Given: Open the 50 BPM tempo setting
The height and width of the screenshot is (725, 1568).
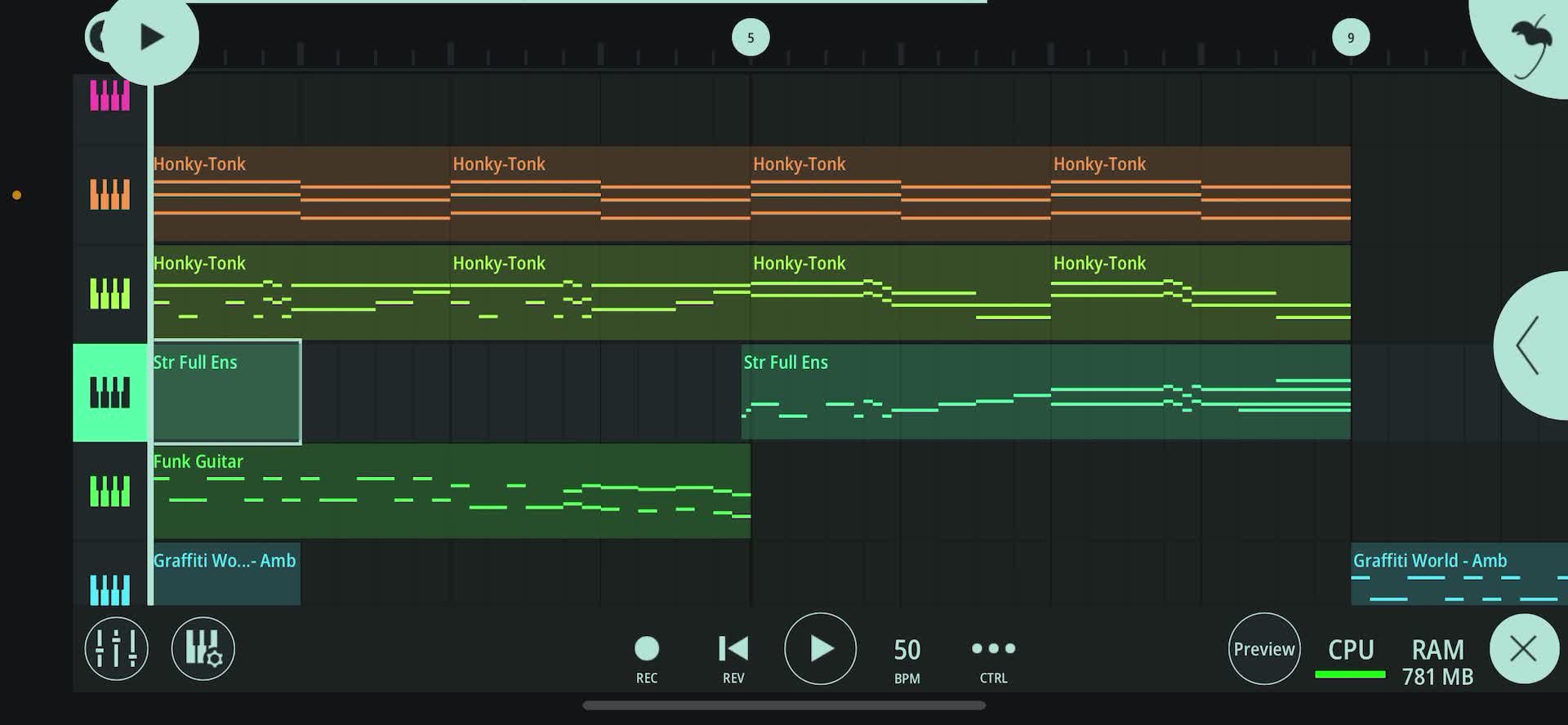Looking at the screenshot, I should [907, 660].
